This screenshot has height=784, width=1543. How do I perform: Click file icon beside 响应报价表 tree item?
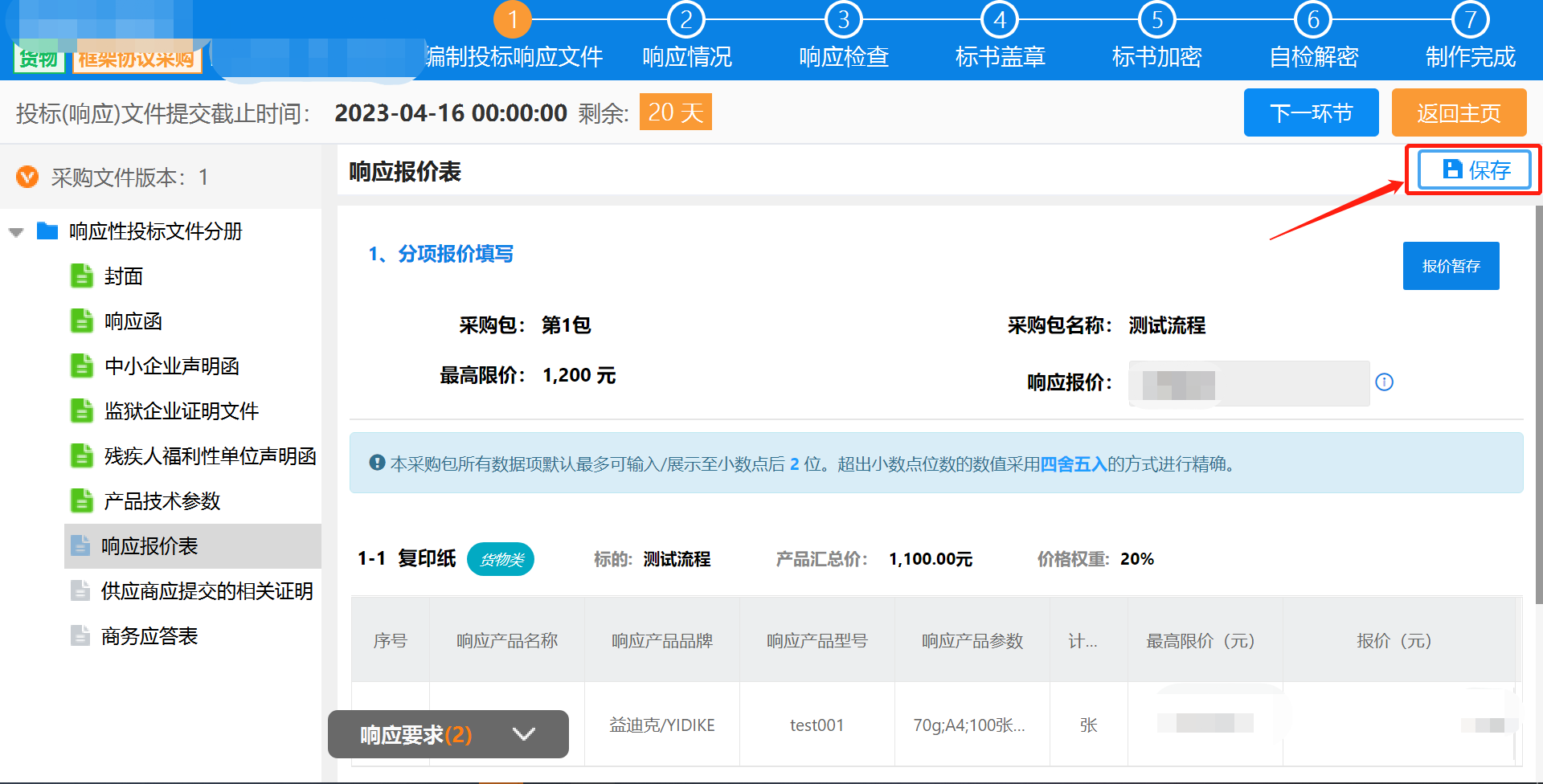pyautogui.click(x=80, y=545)
